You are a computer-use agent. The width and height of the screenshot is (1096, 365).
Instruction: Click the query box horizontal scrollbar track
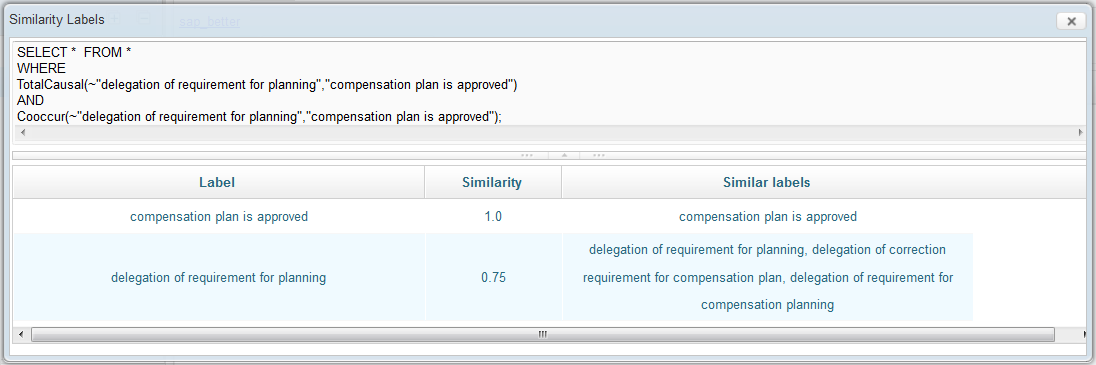(x=551, y=132)
